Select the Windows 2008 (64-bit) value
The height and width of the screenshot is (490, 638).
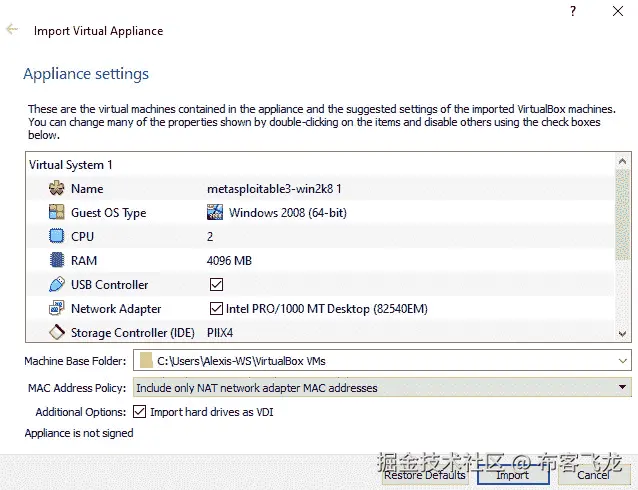tap(288, 212)
